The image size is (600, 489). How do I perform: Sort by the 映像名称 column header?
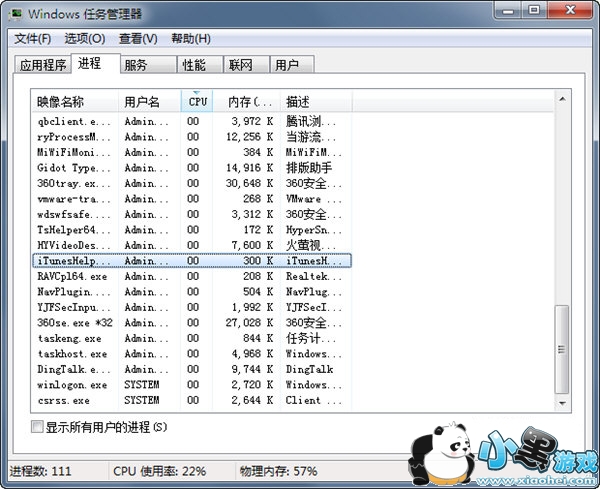[75, 102]
